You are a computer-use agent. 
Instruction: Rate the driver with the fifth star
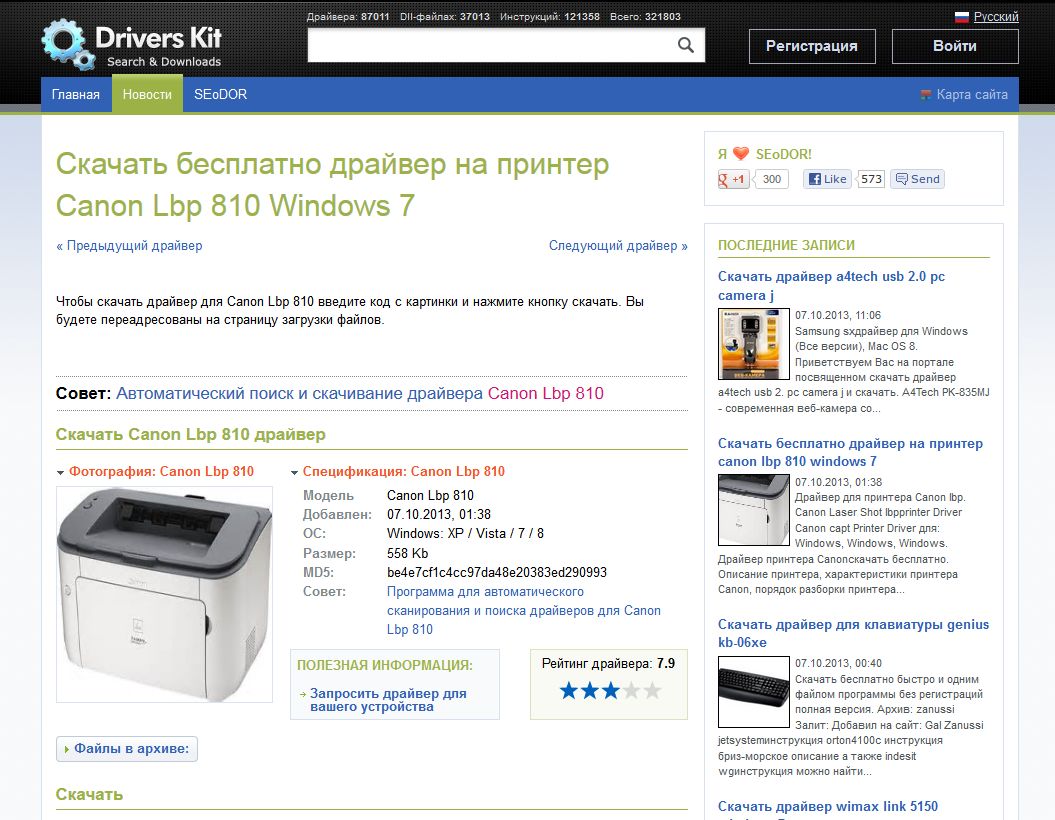coord(653,691)
